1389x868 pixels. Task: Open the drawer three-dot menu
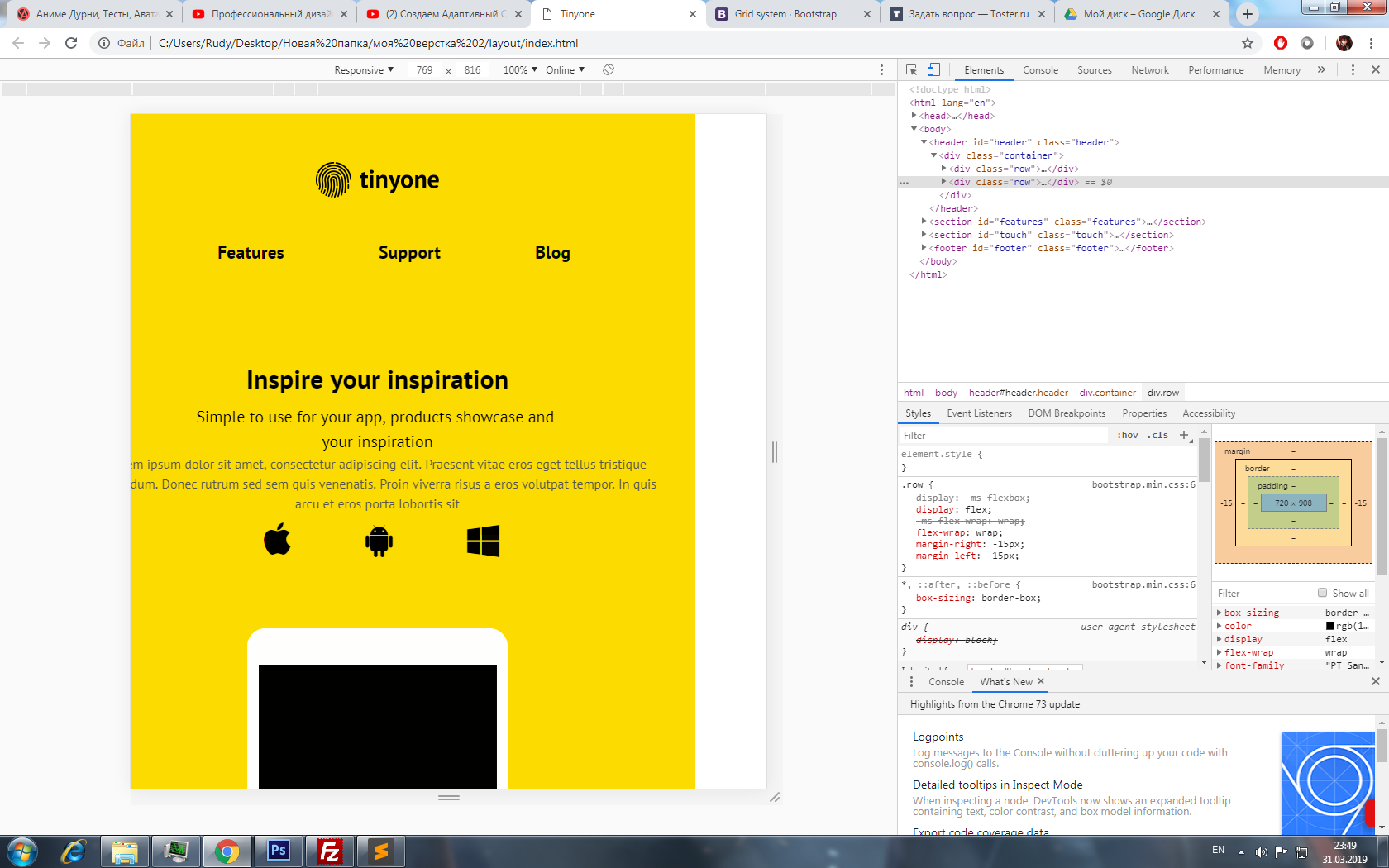[x=911, y=681]
